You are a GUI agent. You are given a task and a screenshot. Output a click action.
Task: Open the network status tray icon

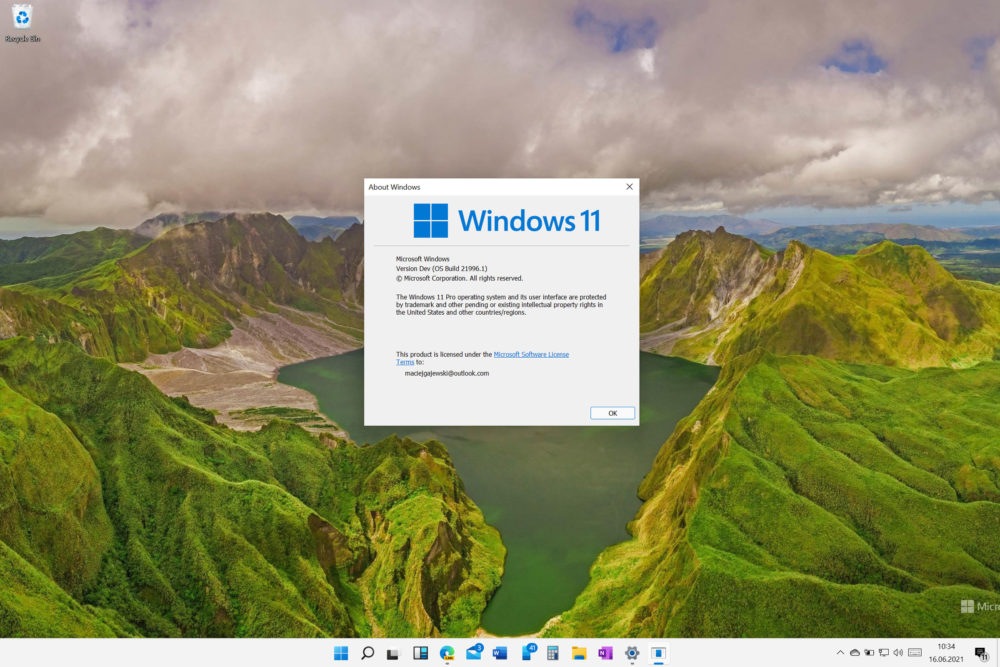click(x=884, y=652)
